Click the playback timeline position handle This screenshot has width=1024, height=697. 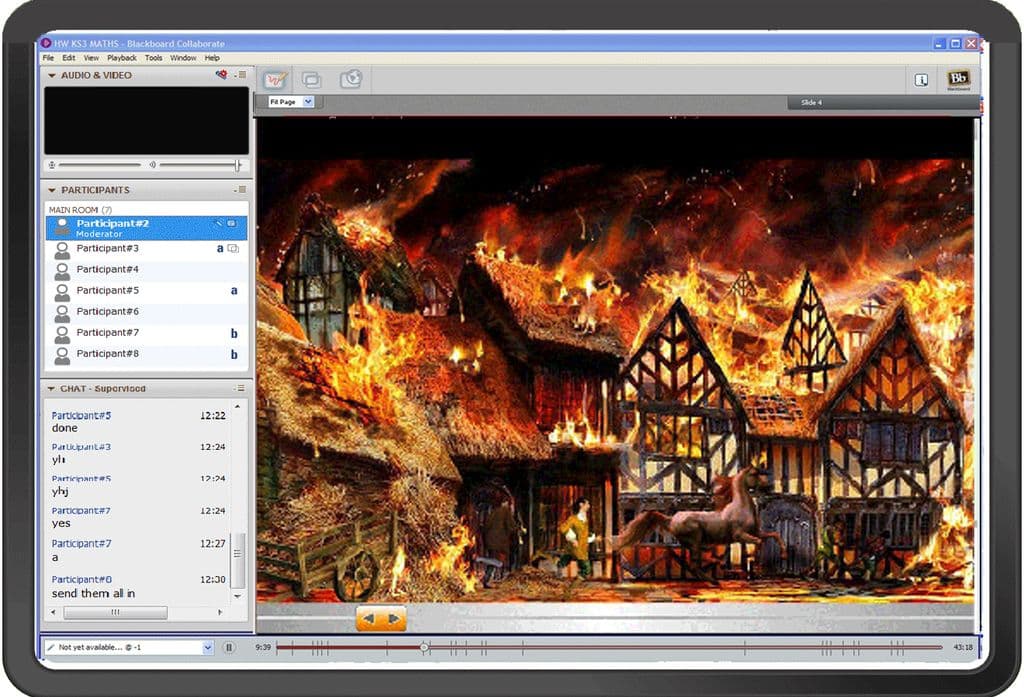tap(424, 647)
